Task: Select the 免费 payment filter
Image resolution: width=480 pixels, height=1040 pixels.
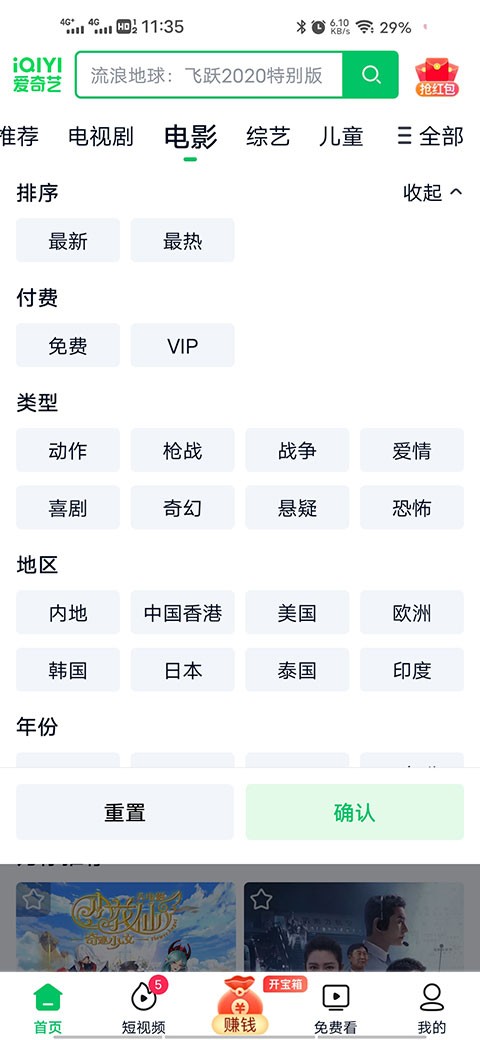Action: point(68,345)
